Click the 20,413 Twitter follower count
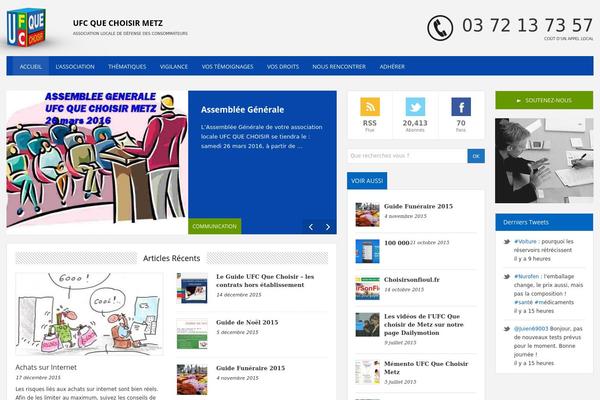The width and height of the screenshot is (600, 400). pos(415,123)
